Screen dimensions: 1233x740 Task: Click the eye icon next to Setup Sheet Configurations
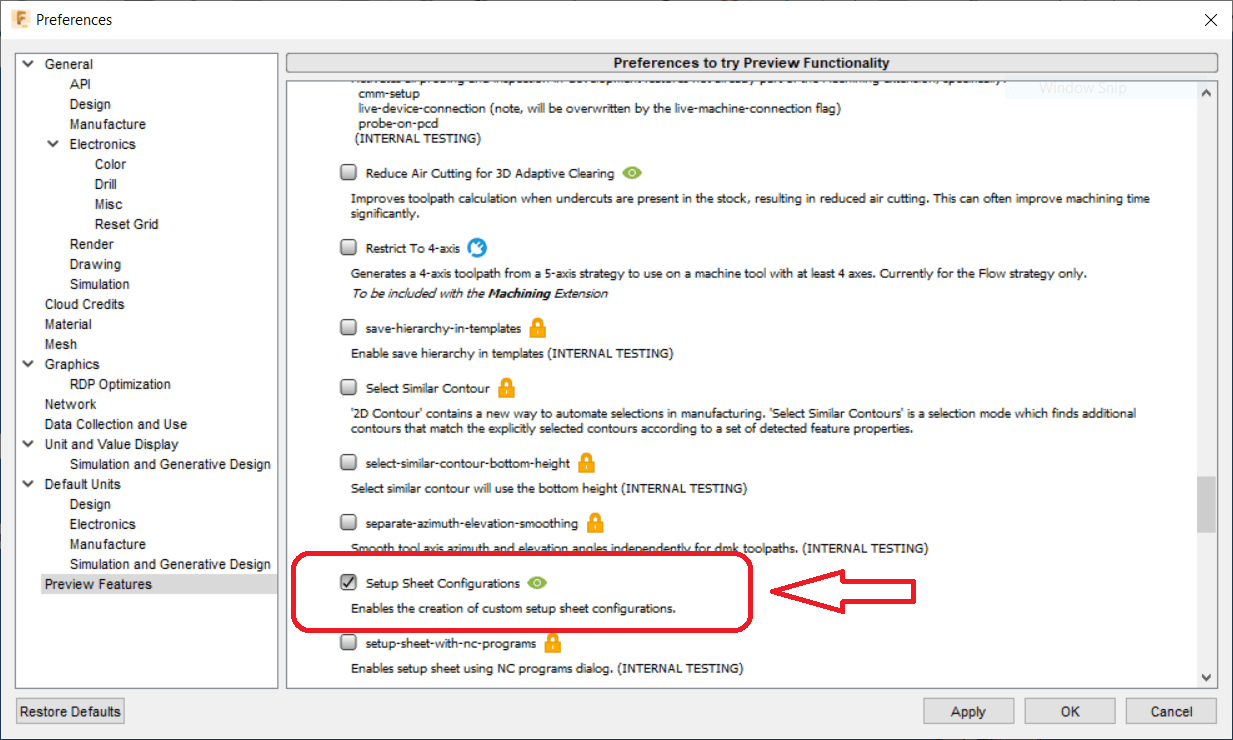(x=538, y=582)
